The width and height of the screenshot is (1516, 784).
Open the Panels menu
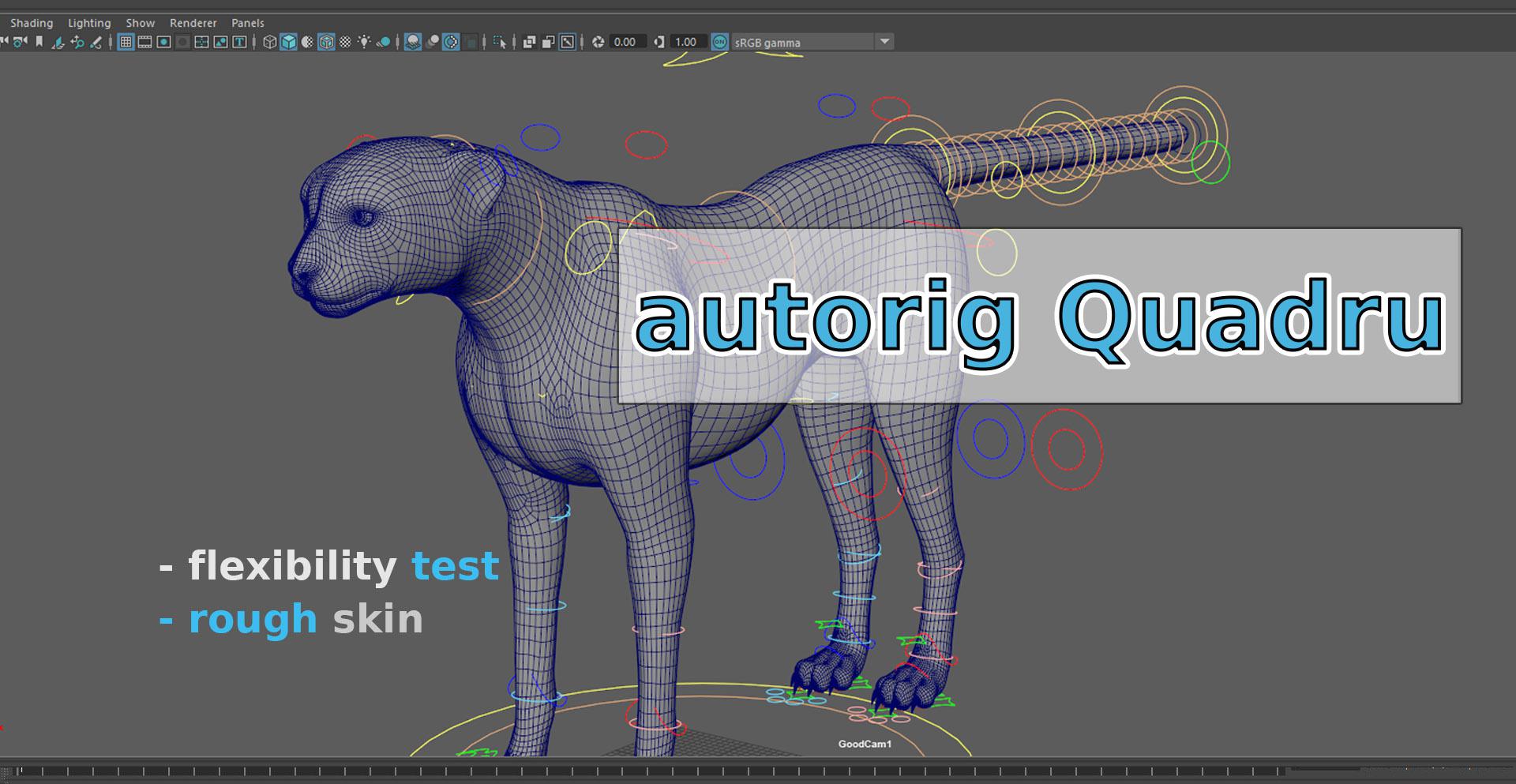[248, 23]
